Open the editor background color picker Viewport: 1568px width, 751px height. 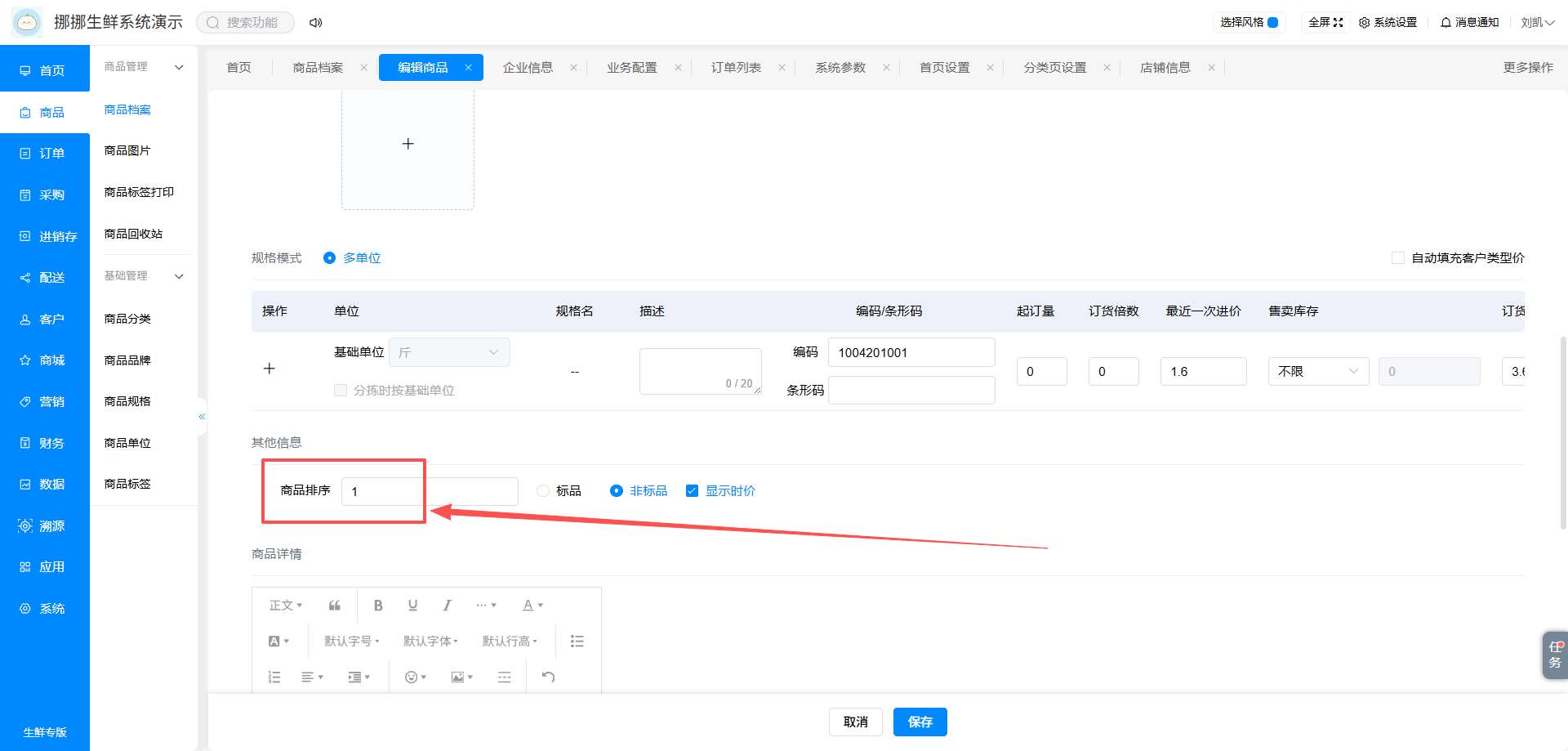[278, 641]
